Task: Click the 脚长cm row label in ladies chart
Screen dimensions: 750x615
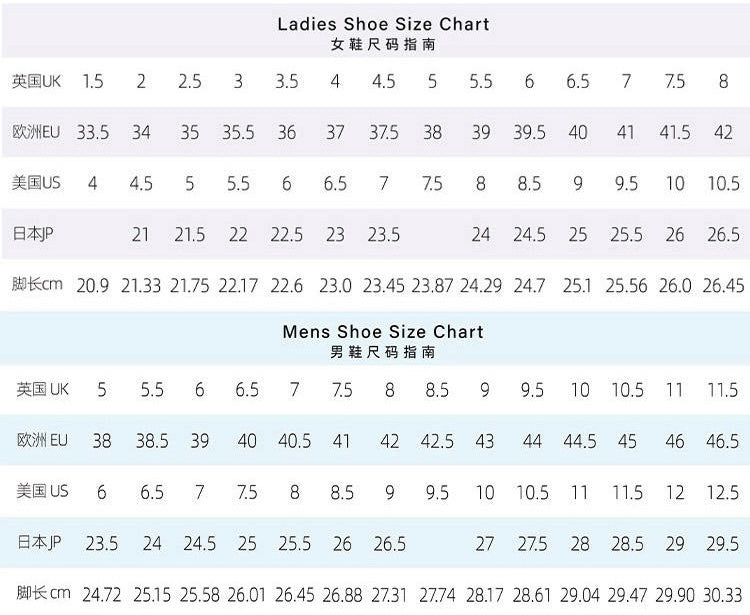Action: point(37,285)
